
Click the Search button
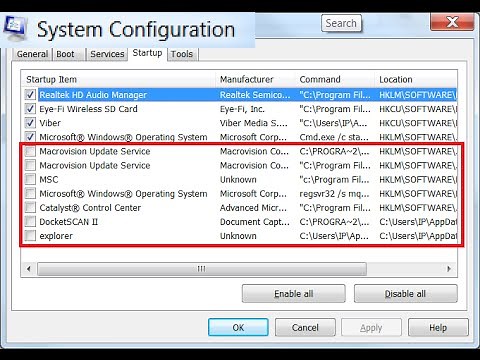(341, 23)
